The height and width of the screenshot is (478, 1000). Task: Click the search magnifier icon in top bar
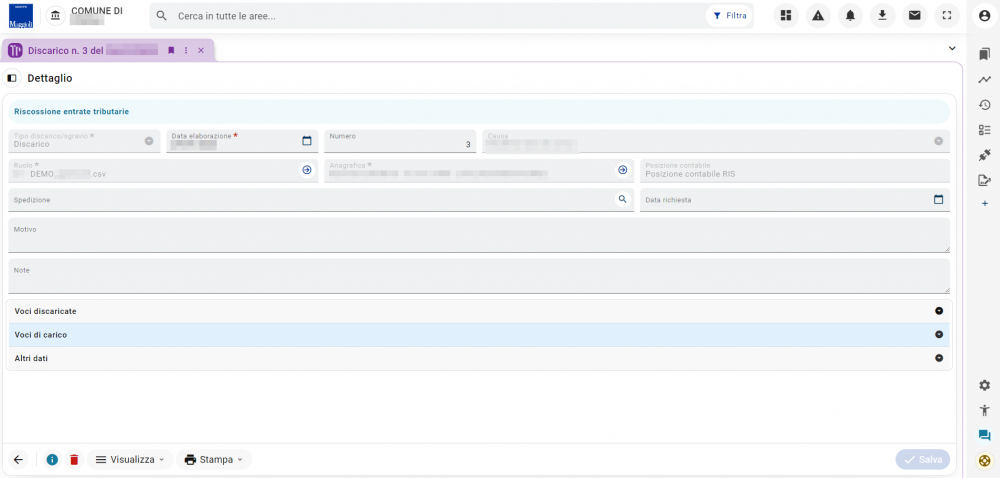pyautogui.click(x=162, y=16)
